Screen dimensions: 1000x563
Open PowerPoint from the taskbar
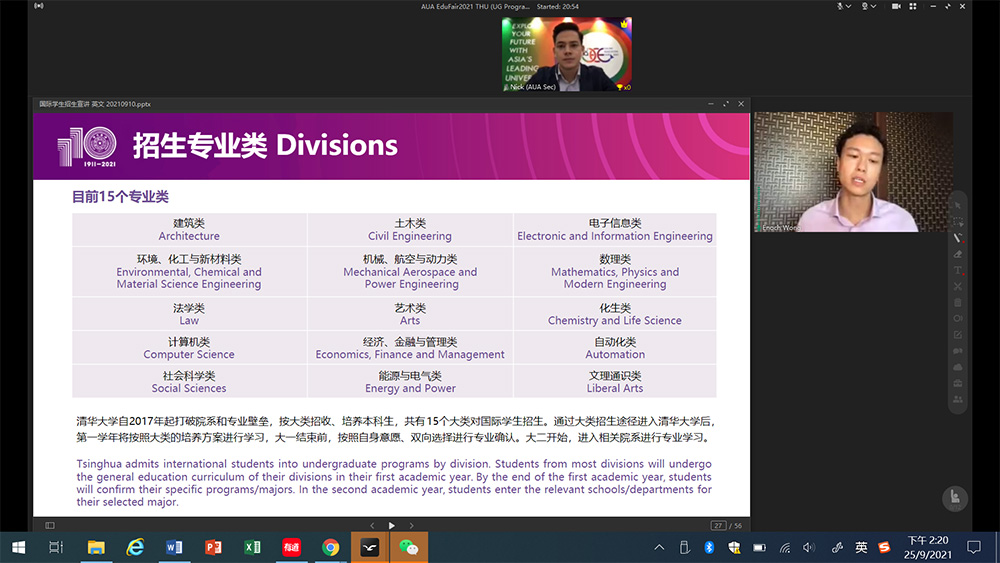tap(213, 547)
